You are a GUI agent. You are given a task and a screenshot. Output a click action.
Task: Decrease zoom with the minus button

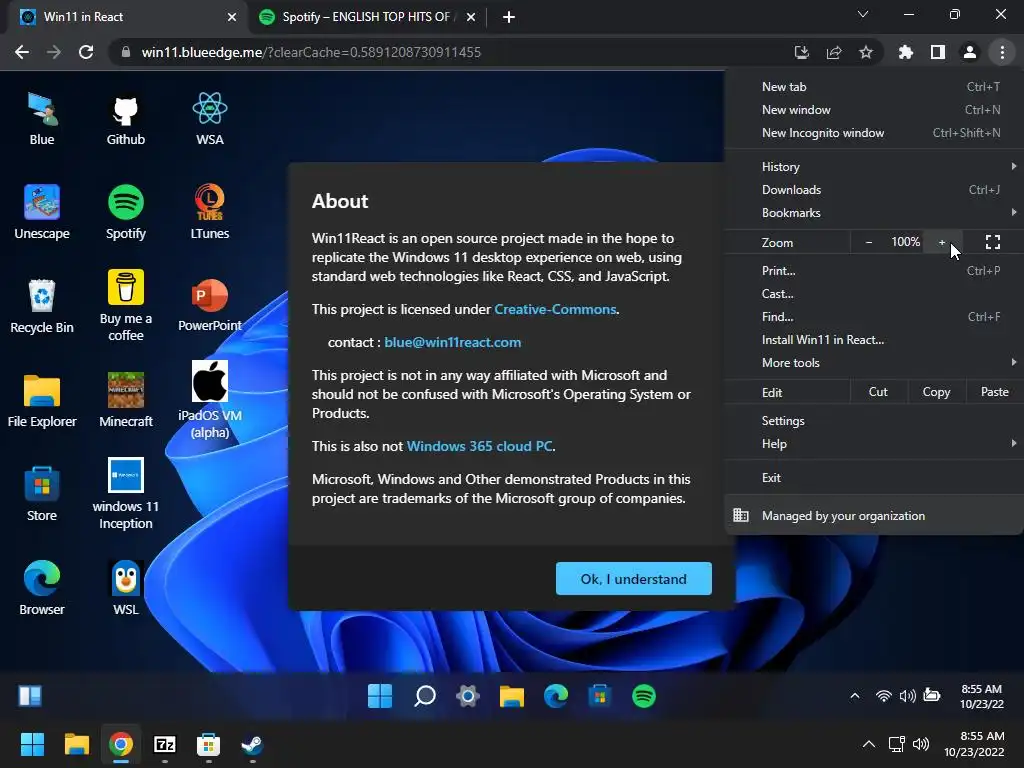pos(869,242)
